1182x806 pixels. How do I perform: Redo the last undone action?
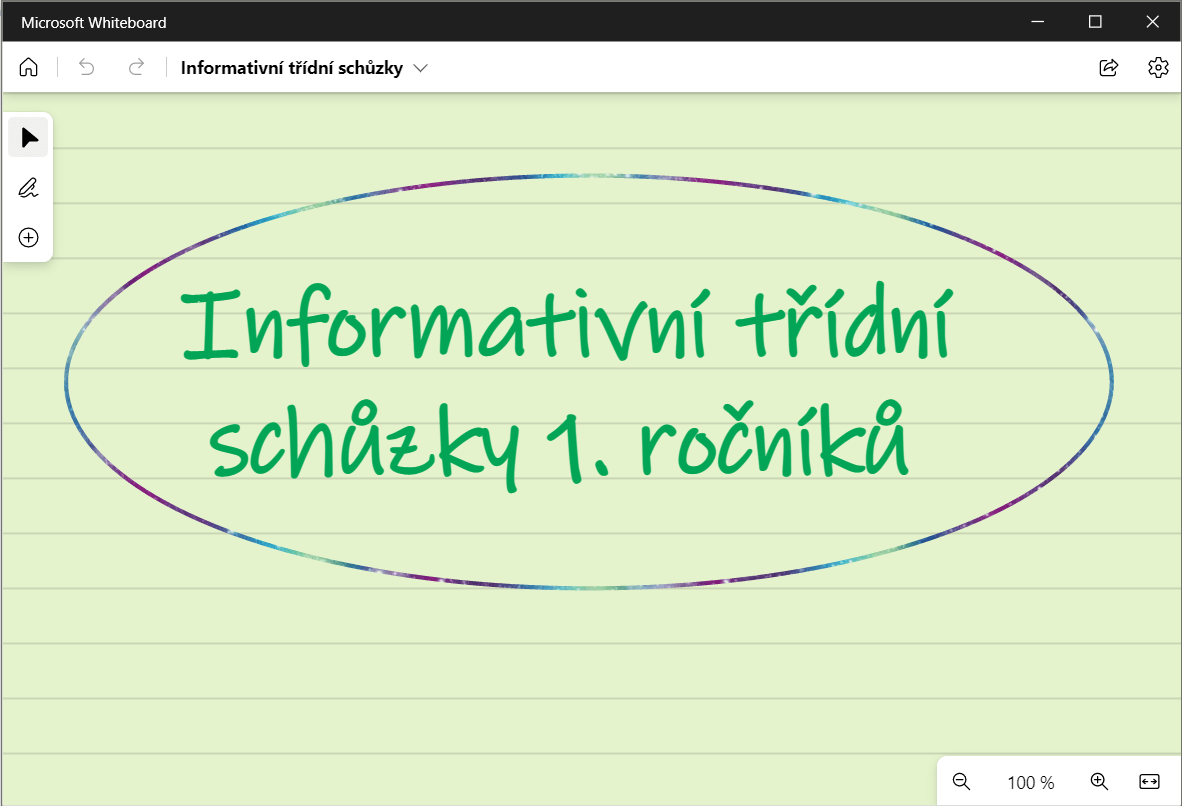tap(137, 68)
